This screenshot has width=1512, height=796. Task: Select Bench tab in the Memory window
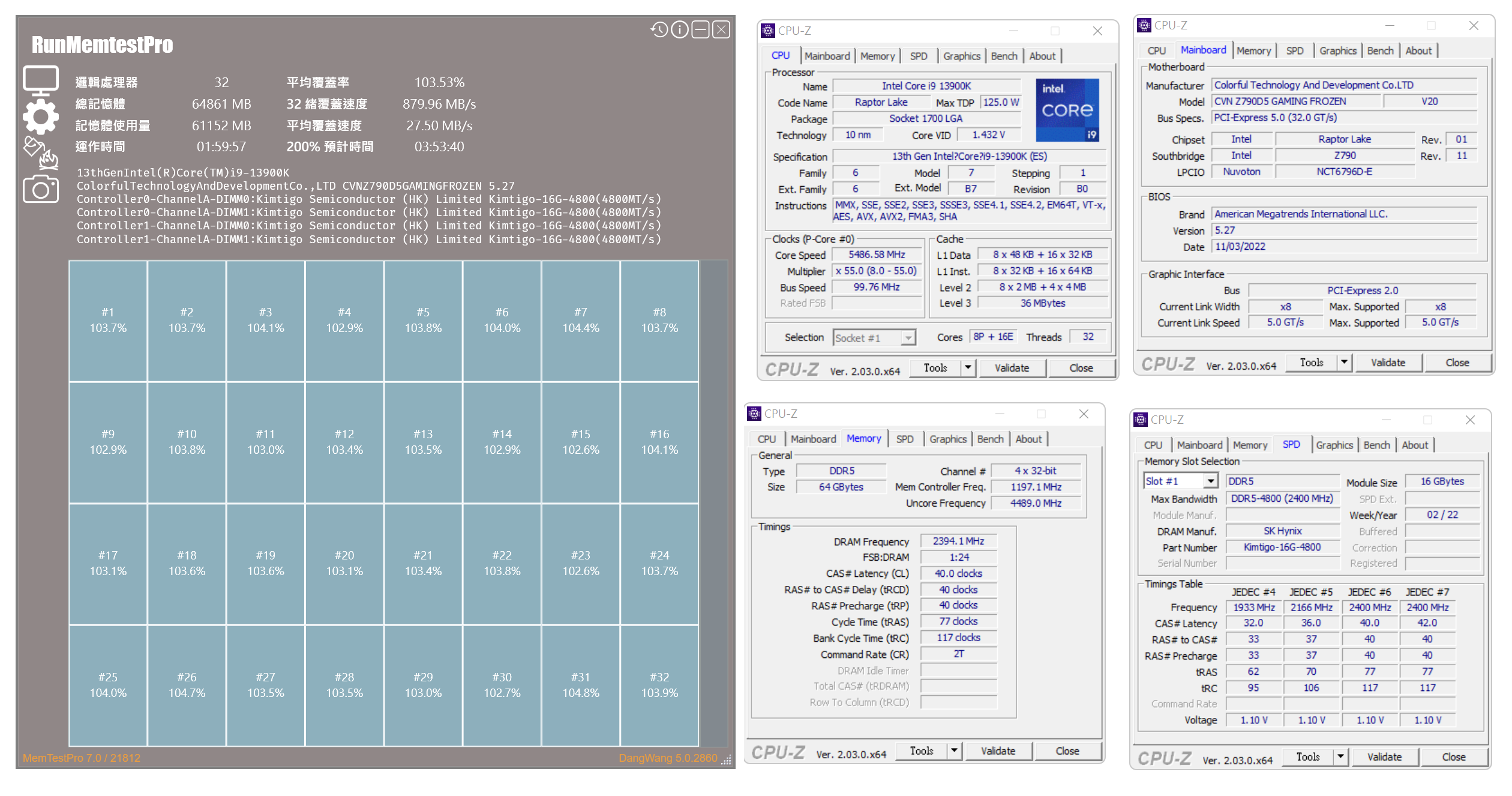click(x=990, y=439)
